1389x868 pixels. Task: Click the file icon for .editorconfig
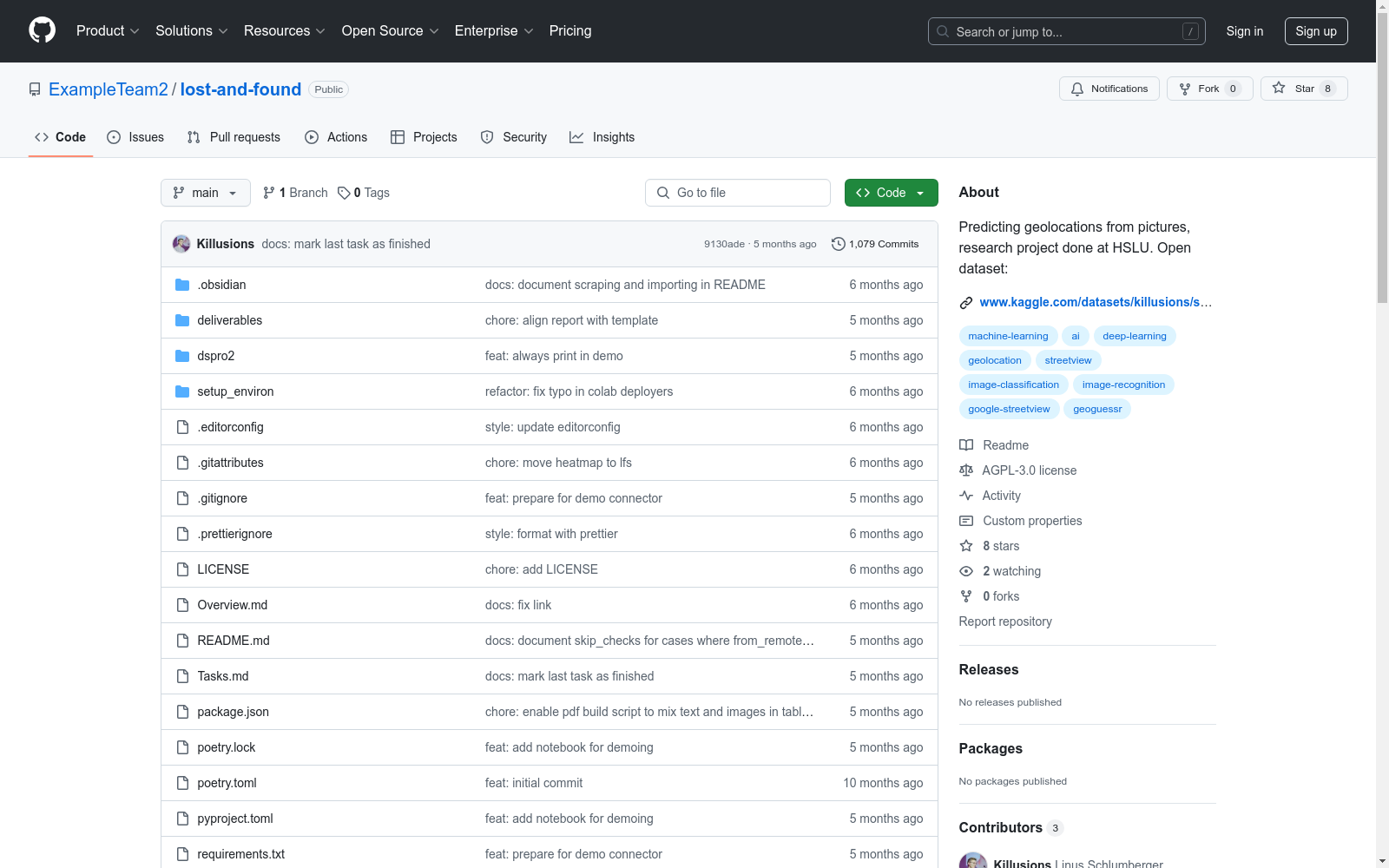tap(182, 427)
